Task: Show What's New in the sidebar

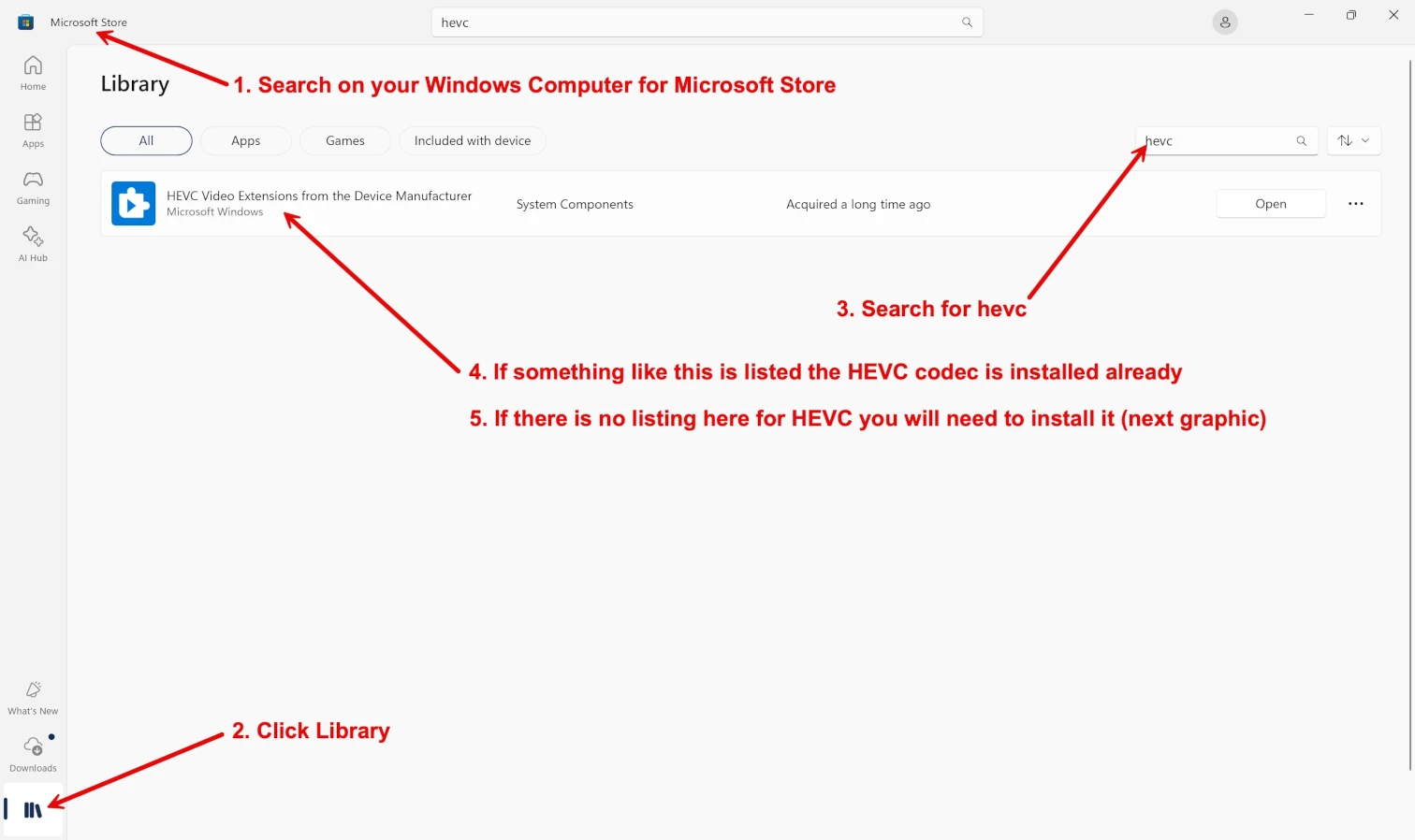Action: click(33, 698)
